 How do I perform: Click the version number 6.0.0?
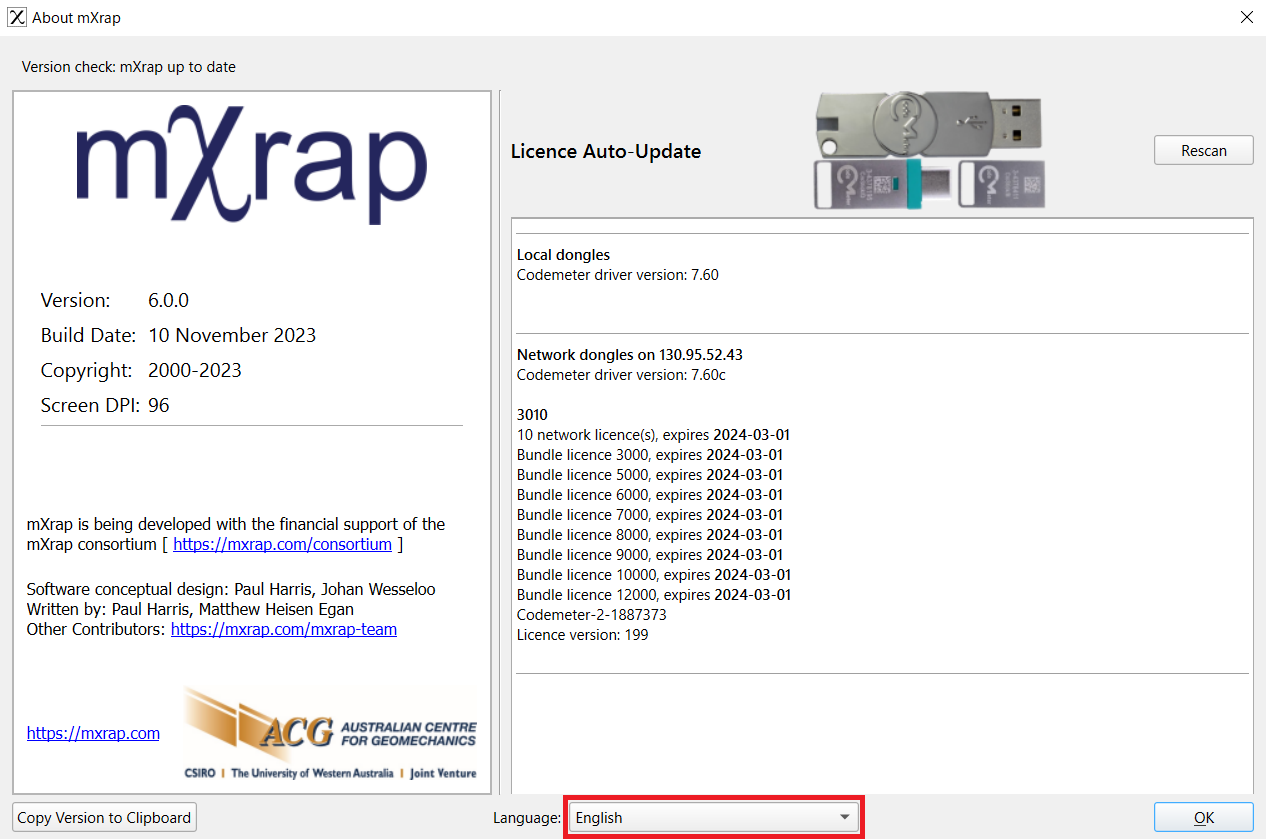point(168,300)
